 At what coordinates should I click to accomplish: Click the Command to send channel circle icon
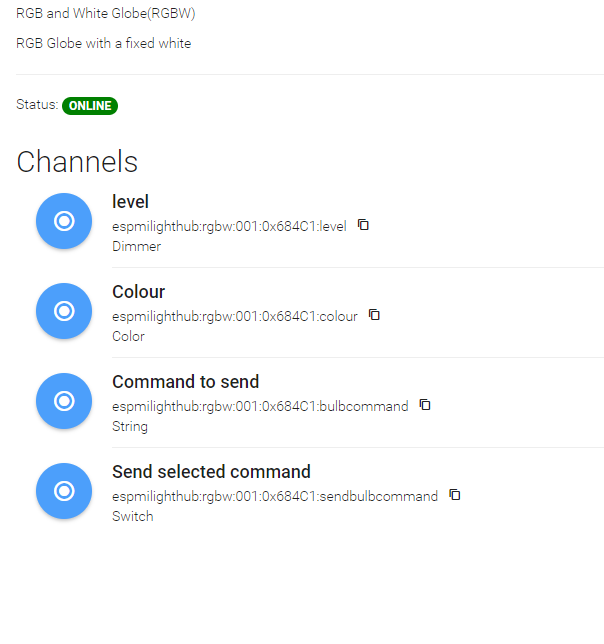[x=64, y=401]
